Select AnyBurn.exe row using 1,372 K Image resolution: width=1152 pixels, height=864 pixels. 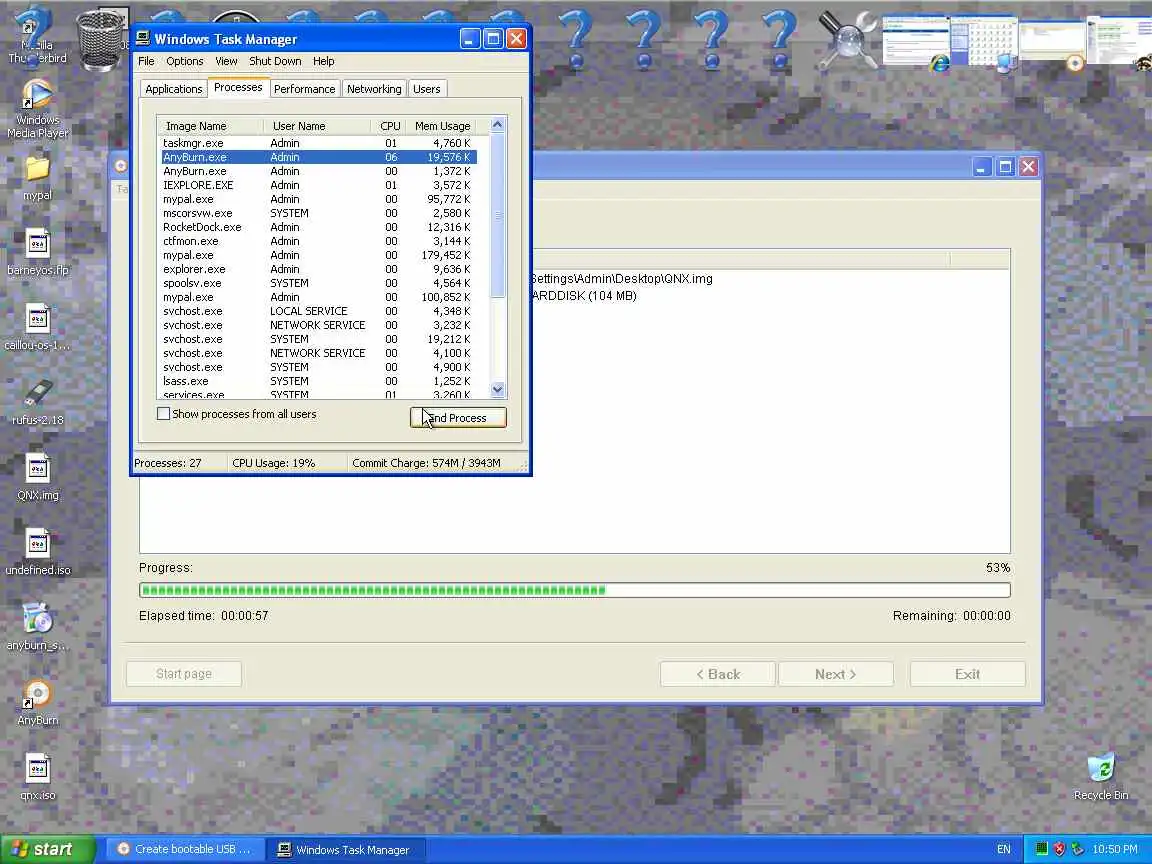click(319, 171)
